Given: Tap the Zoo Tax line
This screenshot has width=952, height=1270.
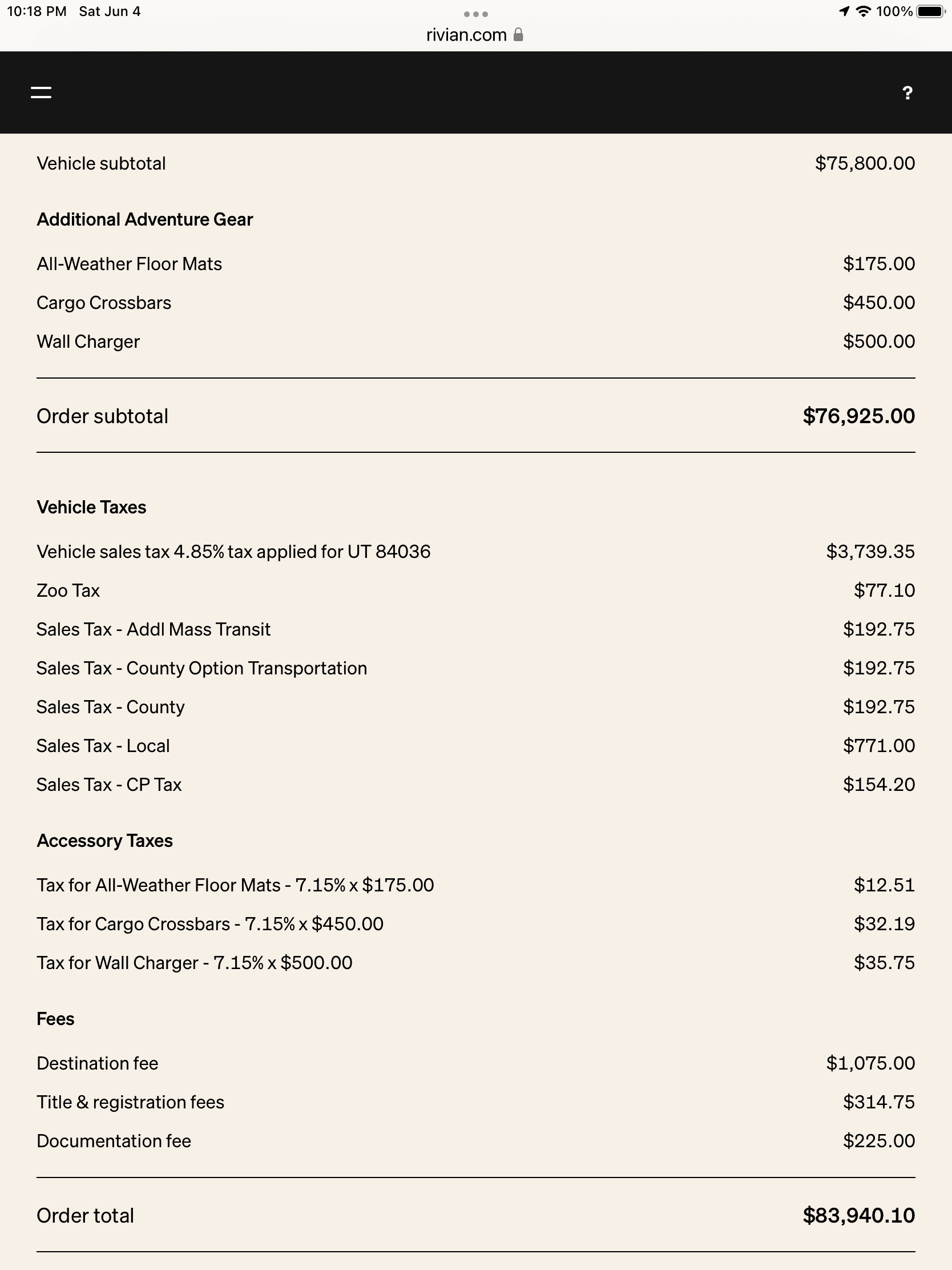Looking at the screenshot, I should pyautogui.click(x=475, y=590).
